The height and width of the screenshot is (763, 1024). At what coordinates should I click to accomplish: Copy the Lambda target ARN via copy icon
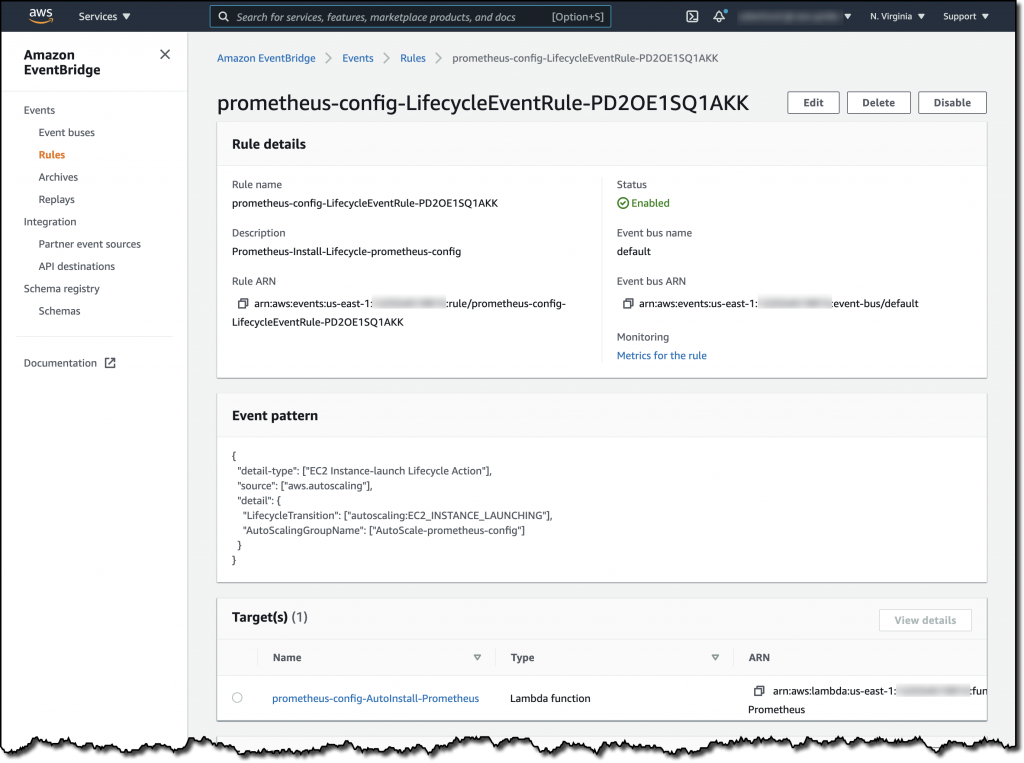(x=757, y=690)
